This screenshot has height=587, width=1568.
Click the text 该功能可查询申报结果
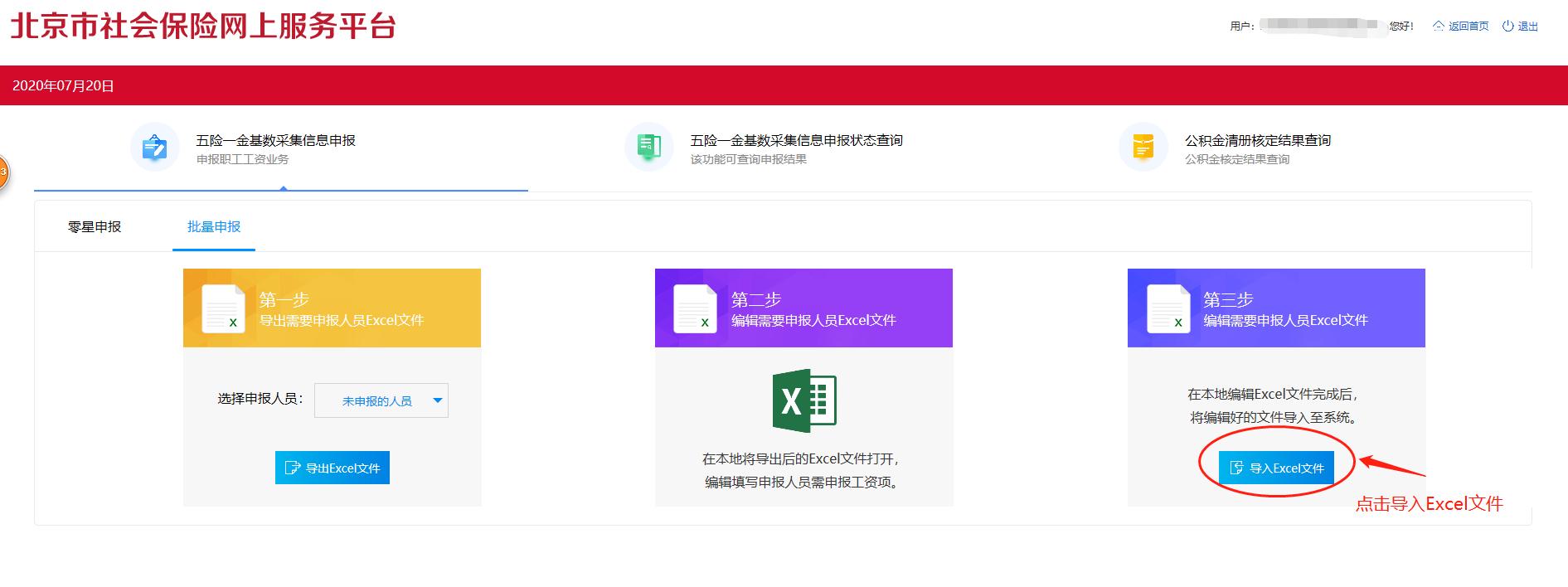(x=749, y=159)
